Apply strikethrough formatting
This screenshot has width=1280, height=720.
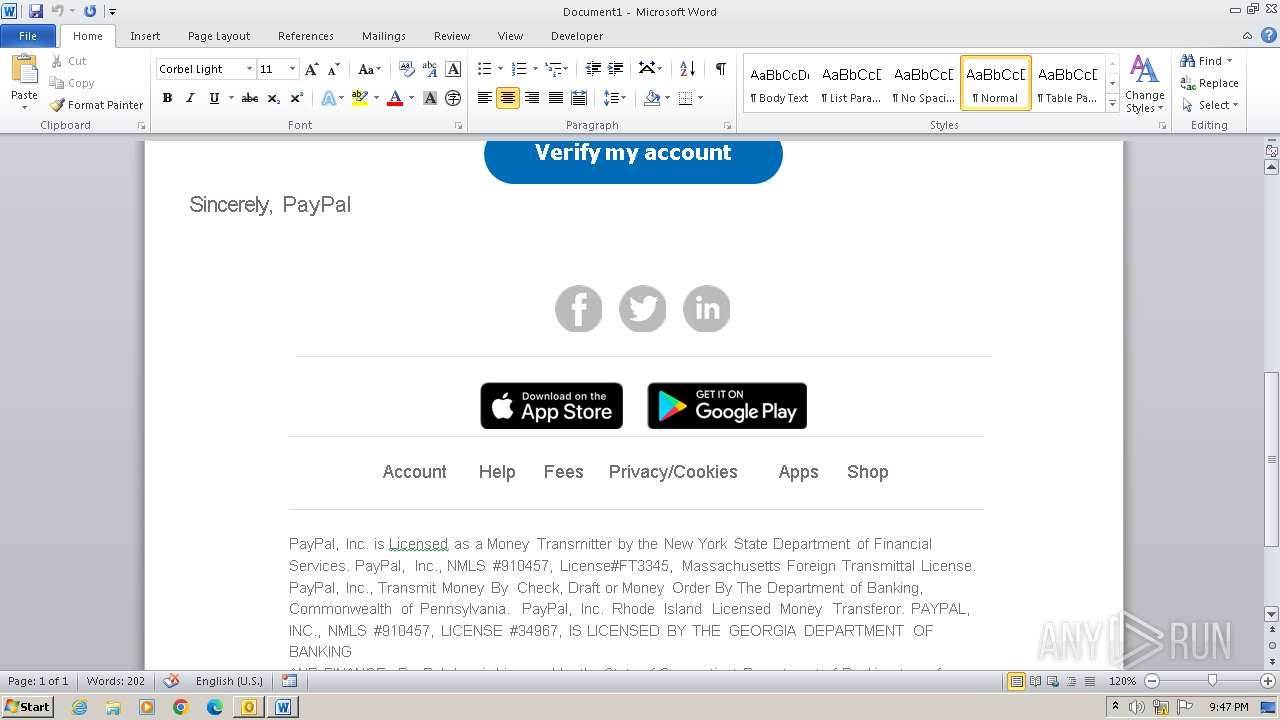click(250, 98)
